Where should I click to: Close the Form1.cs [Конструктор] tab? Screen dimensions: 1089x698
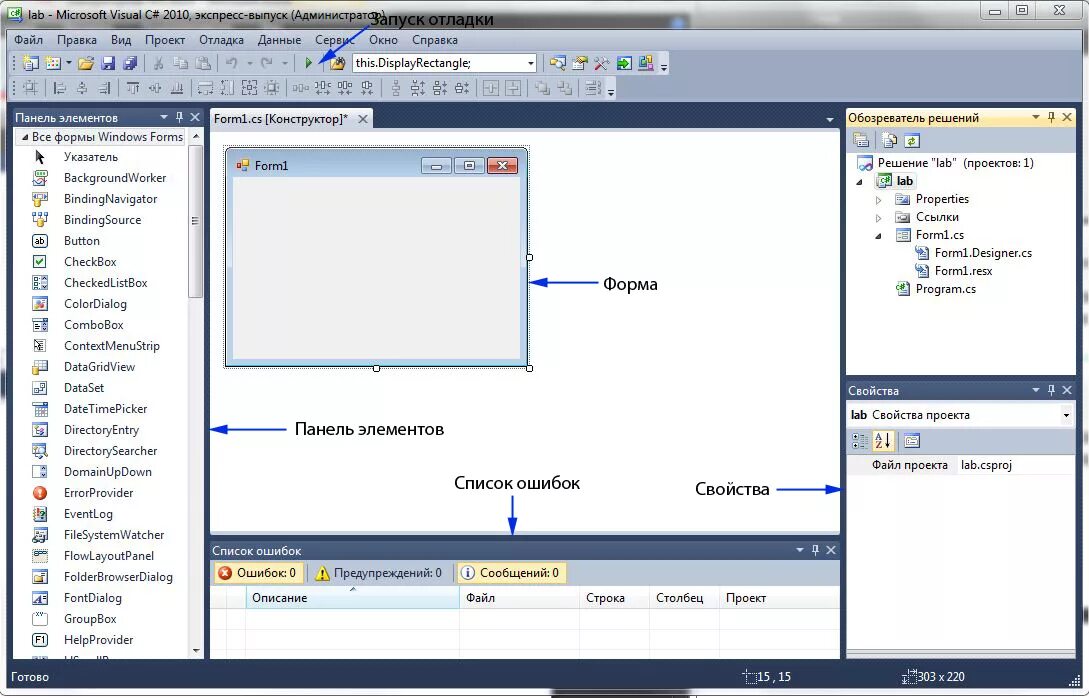pyautogui.click(x=363, y=119)
